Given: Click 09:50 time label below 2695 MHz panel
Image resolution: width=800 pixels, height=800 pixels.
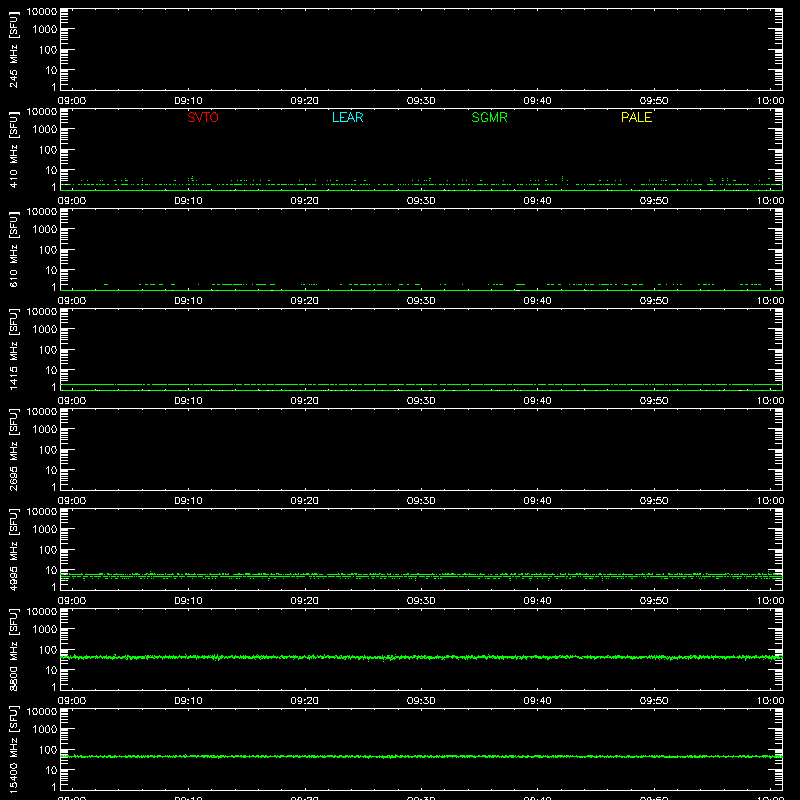Looking at the screenshot, I should pos(654,501).
